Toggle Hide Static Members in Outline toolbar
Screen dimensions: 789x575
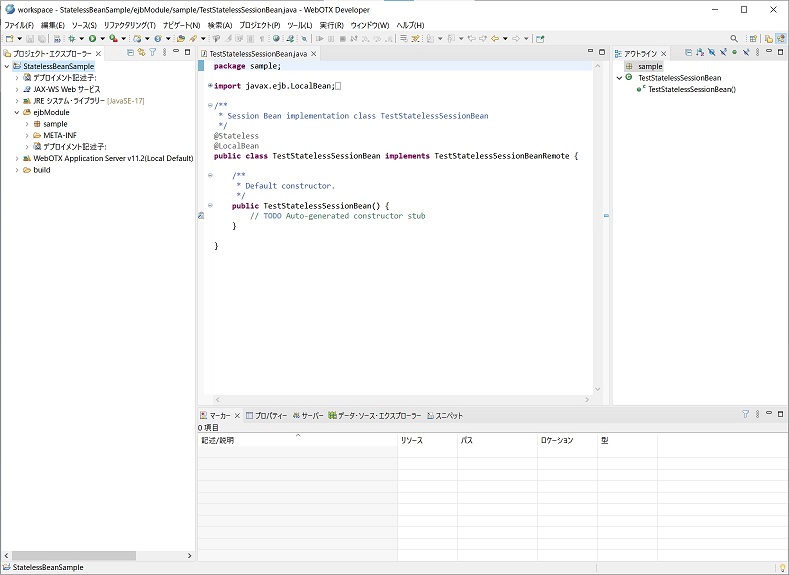(723, 52)
